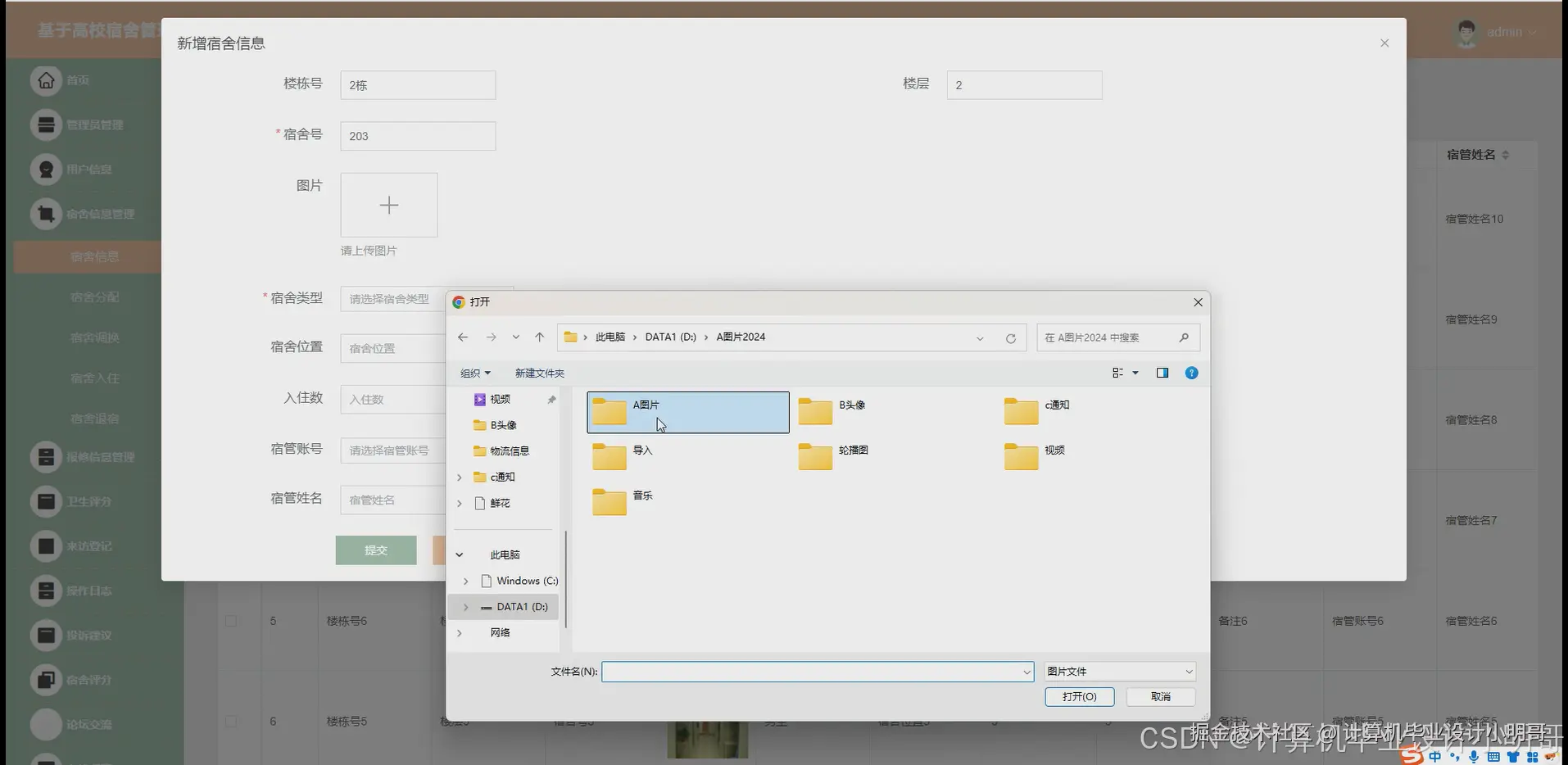Screen dimensions: 1568x765
Task: Click the 用户信息 sidebar icon
Action: point(46,170)
